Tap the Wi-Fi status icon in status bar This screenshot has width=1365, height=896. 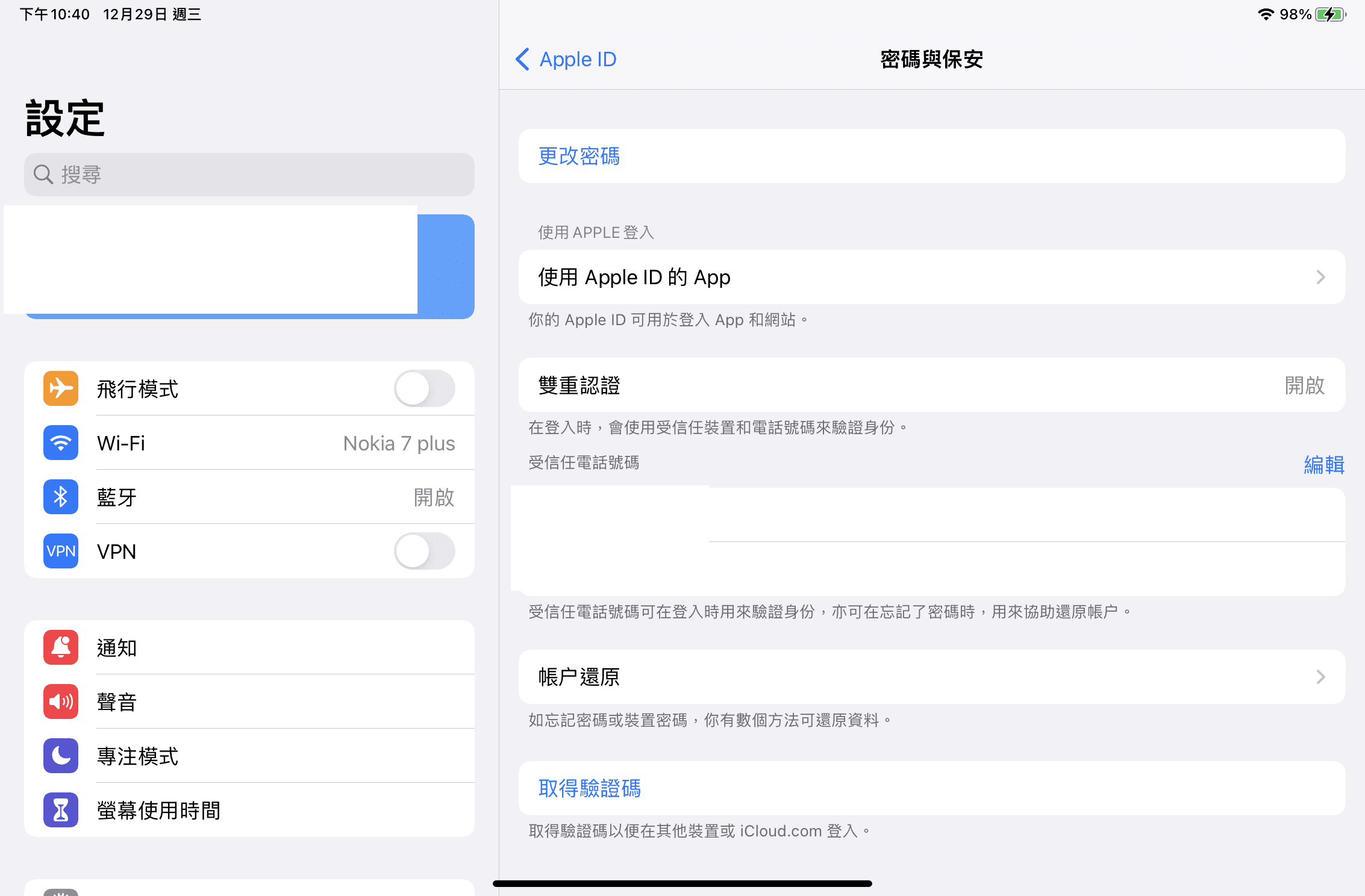pyautogui.click(x=1266, y=14)
